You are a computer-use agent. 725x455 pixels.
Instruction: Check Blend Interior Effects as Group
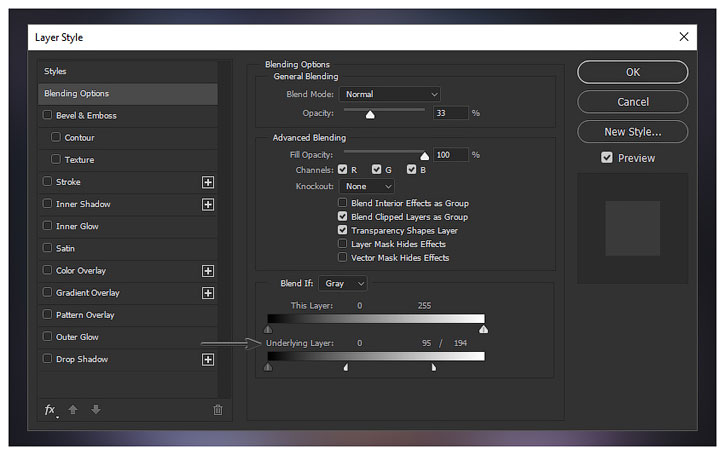click(343, 203)
